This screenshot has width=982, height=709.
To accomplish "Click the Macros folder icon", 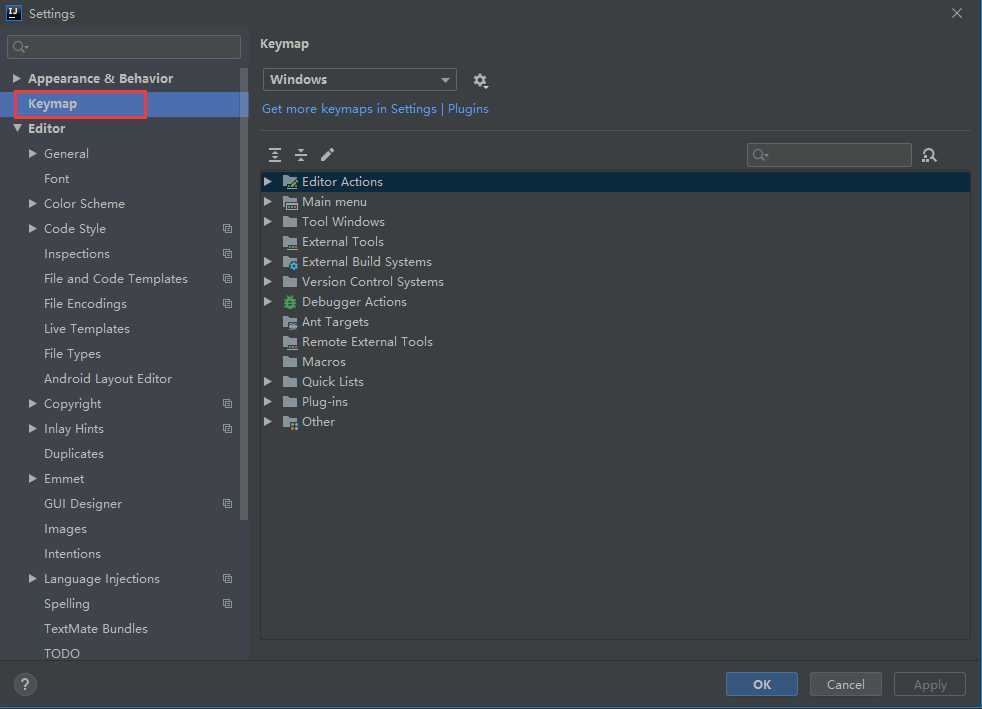I will click(290, 362).
